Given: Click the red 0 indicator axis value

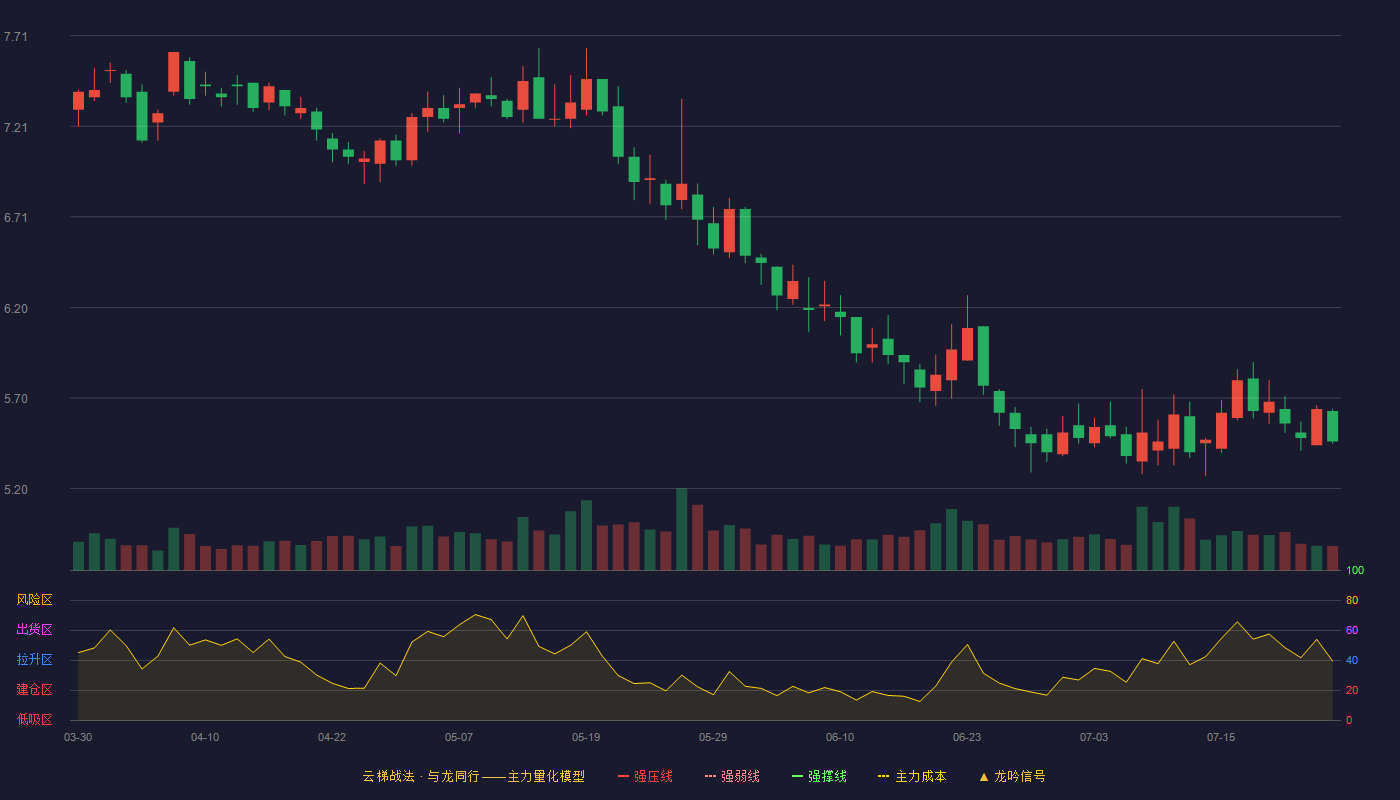Looking at the screenshot, I should click(1349, 721).
